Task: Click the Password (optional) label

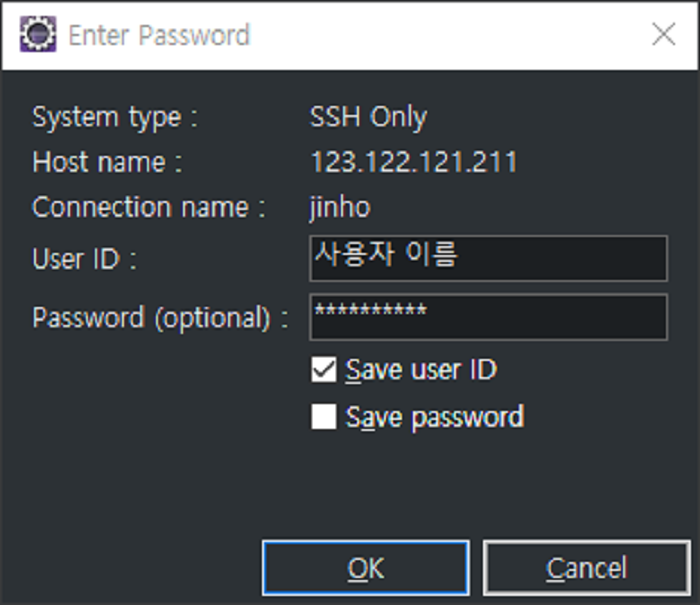Action: [160, 318]
